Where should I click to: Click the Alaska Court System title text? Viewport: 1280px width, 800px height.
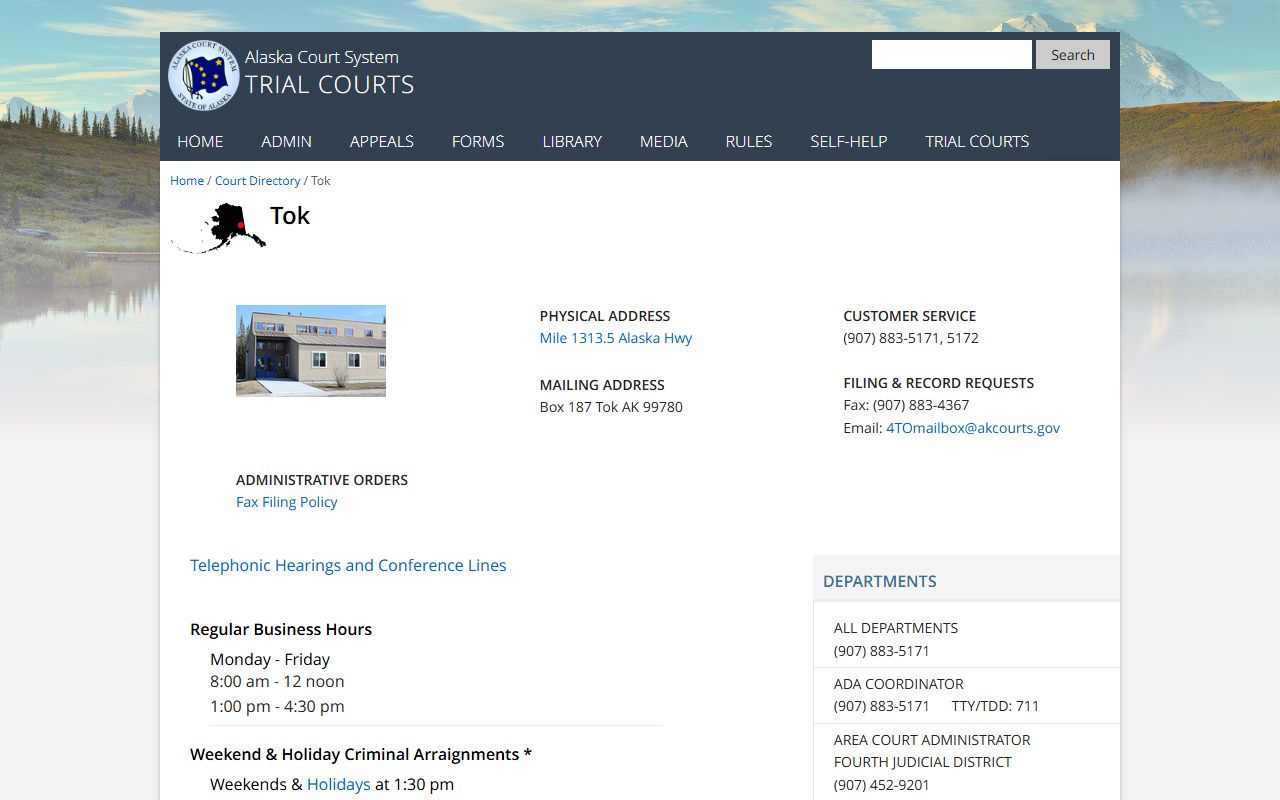[x=322, y=57]
